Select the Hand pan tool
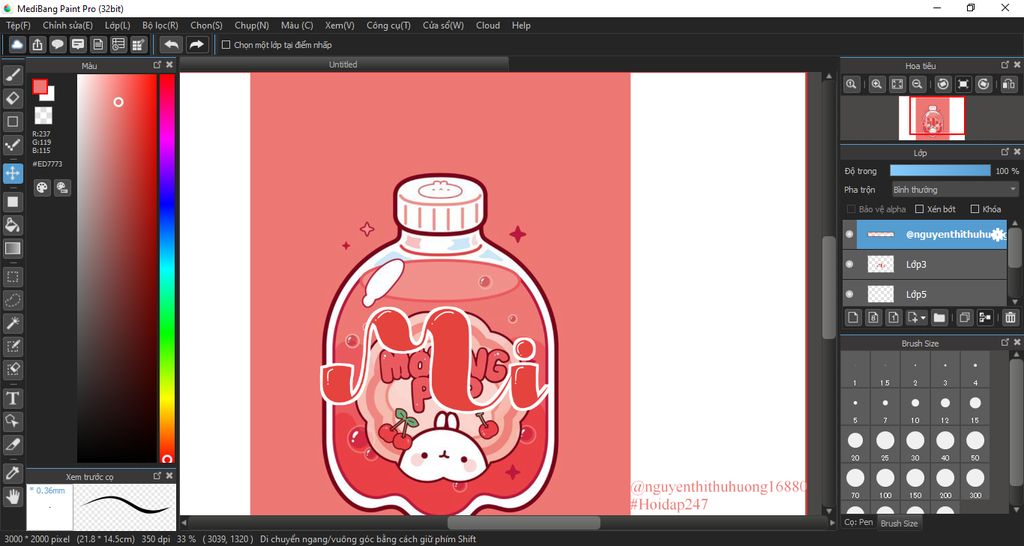The width and height of the screenshot is (1024, 546). (13, 496)
